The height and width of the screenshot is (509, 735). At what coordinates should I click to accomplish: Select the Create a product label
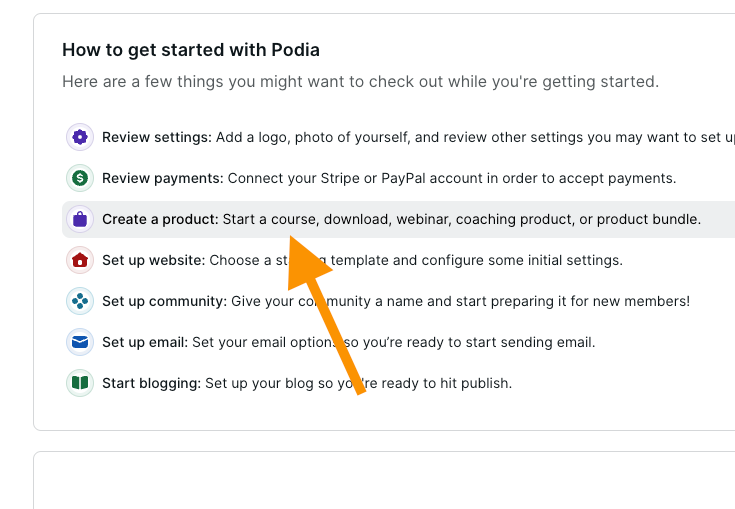159,219
